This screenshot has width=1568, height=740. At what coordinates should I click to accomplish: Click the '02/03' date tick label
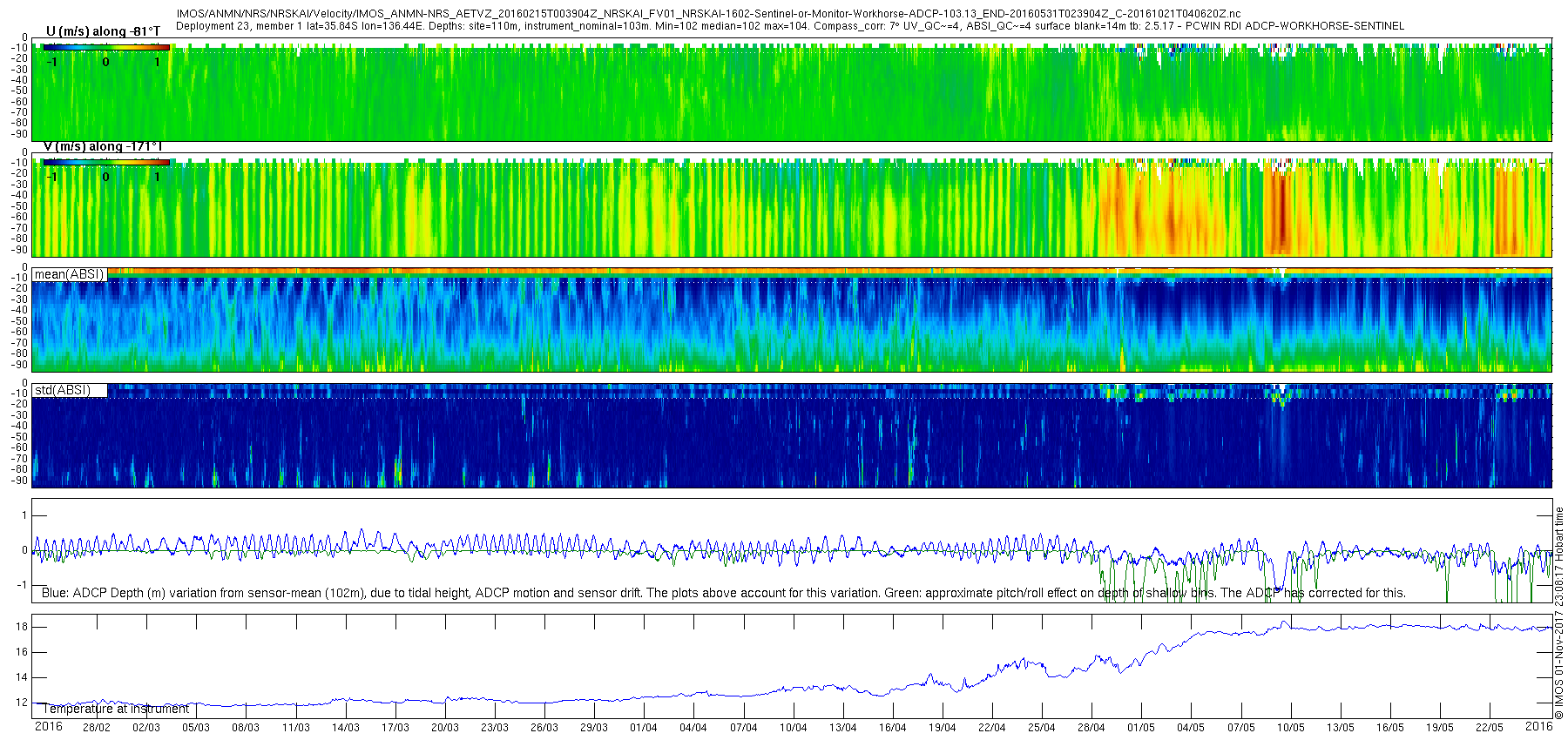pyautogui.click(x=146, y=728)
